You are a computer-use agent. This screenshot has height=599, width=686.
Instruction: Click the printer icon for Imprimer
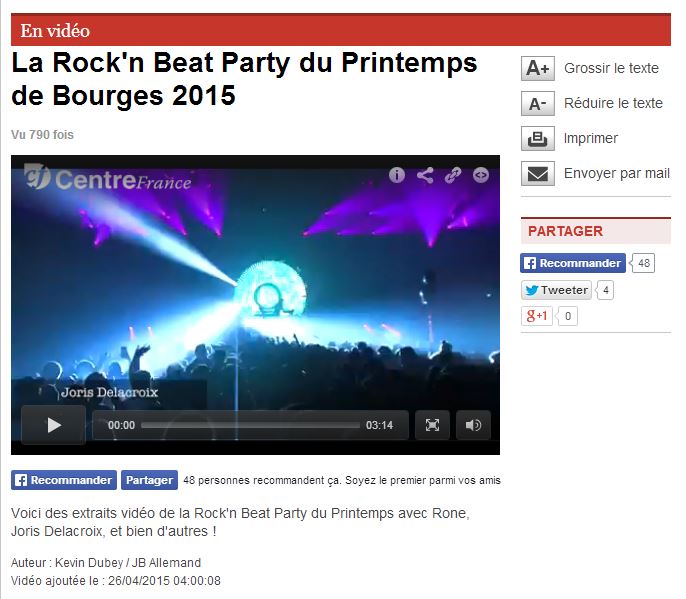click(537, 138)
